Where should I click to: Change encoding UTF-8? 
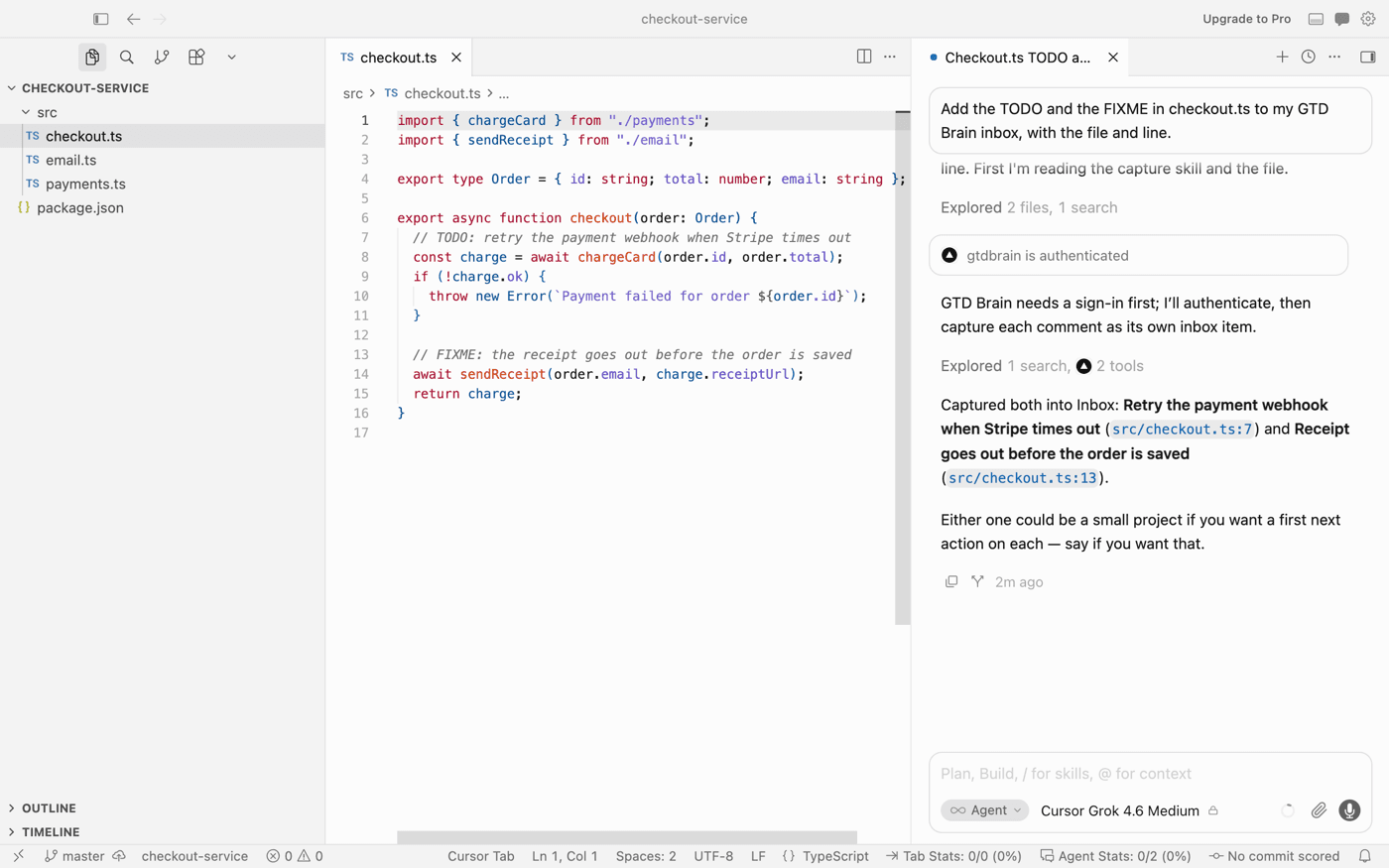713,856
